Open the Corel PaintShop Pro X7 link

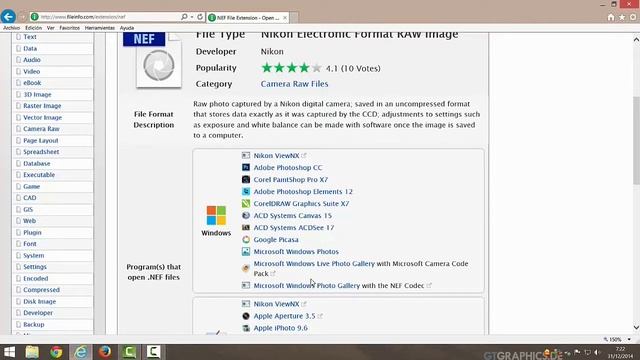tap(291, 179)
